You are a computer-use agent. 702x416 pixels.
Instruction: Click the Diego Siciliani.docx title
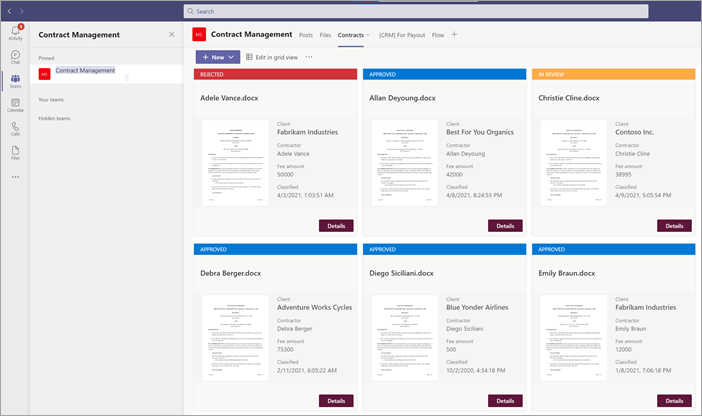(401, 273)
